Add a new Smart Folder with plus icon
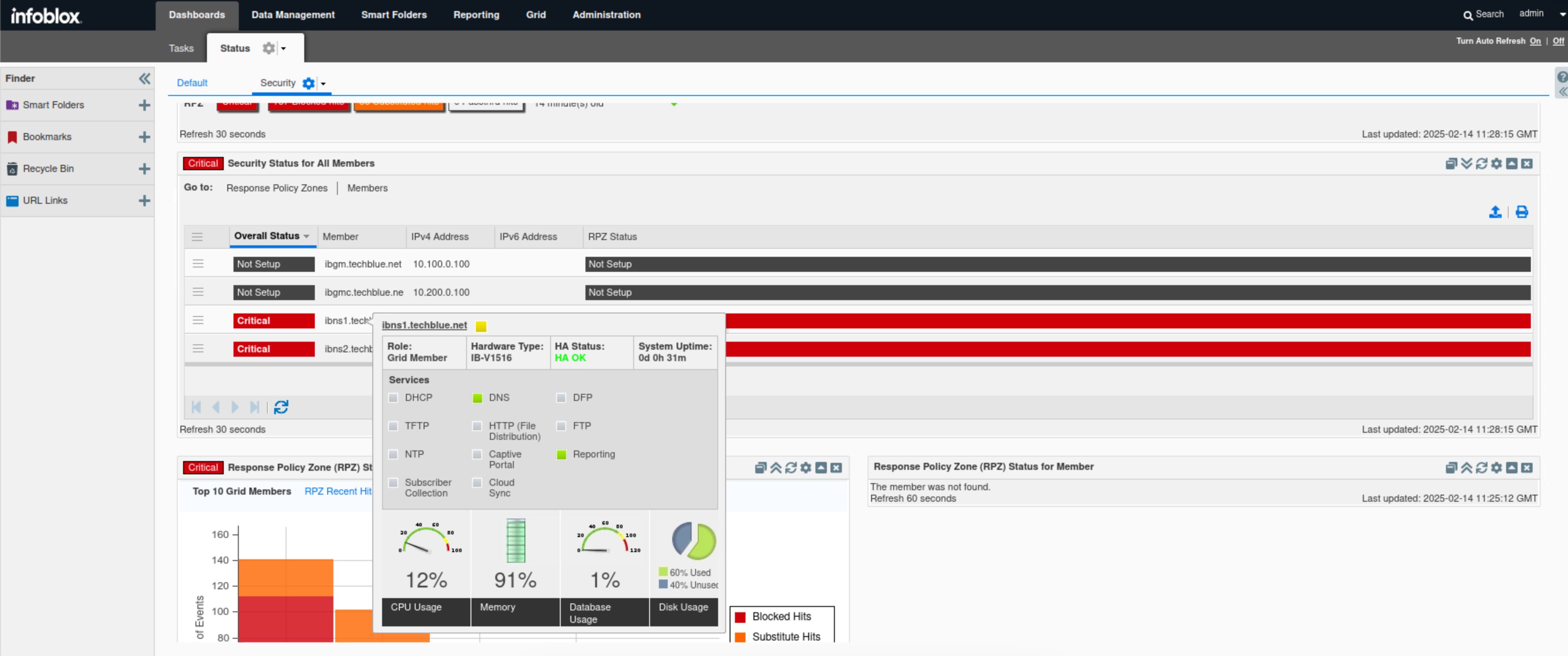The image size is (1568, 656). (144, 105)
